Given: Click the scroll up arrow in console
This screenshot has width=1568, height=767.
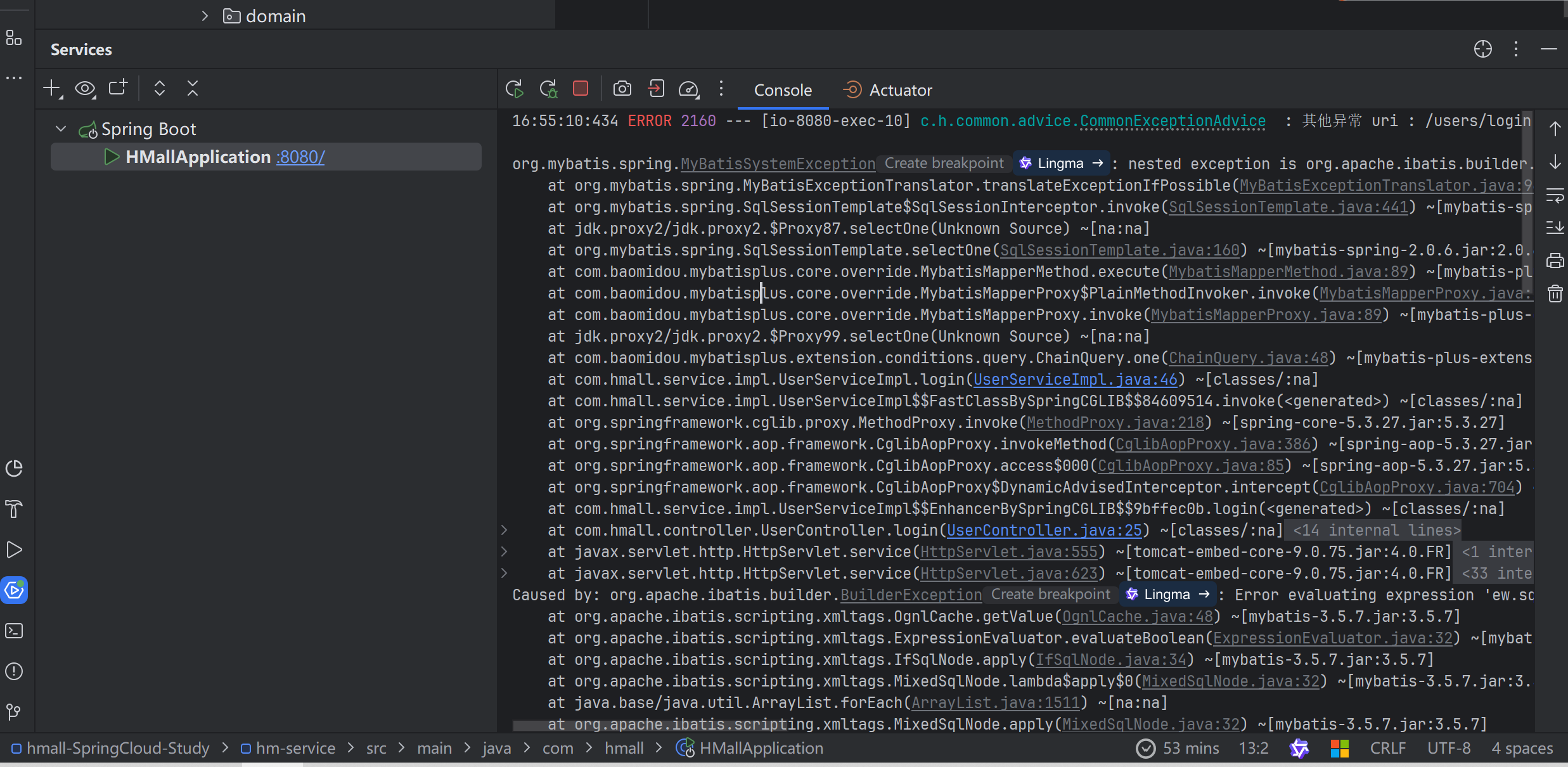Looking at the screenshot, I should [x=1555, y=129].
